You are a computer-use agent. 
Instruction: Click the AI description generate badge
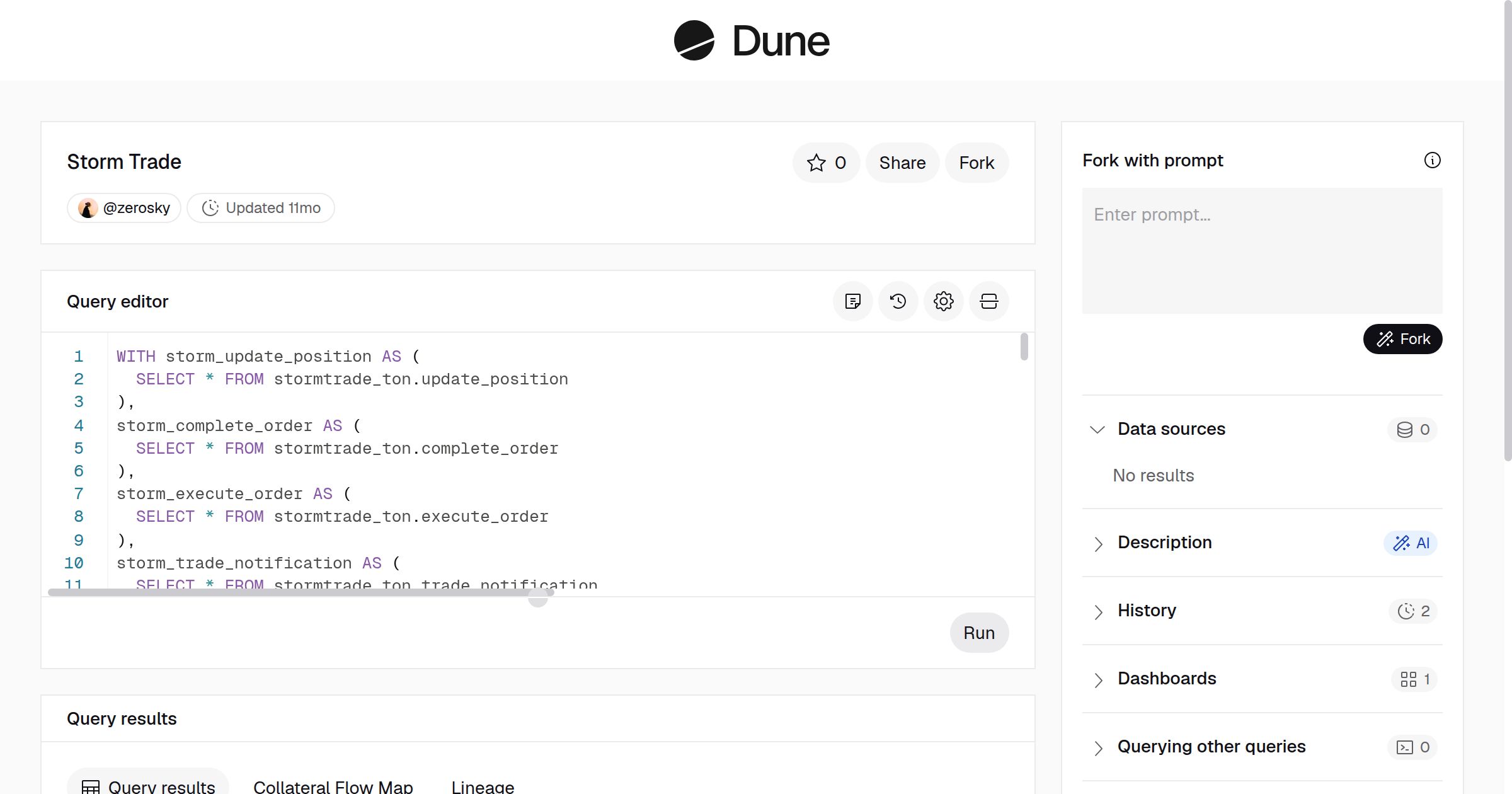click(1411, 543)
